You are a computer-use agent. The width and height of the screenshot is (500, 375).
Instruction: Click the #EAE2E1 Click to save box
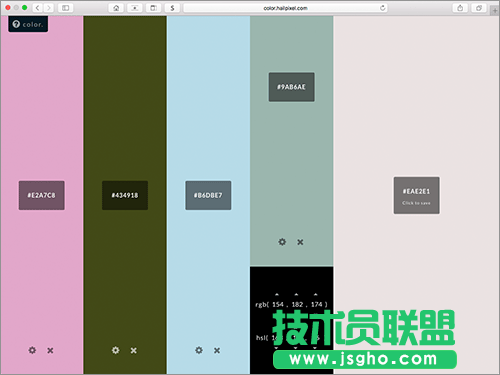[417, 195]
